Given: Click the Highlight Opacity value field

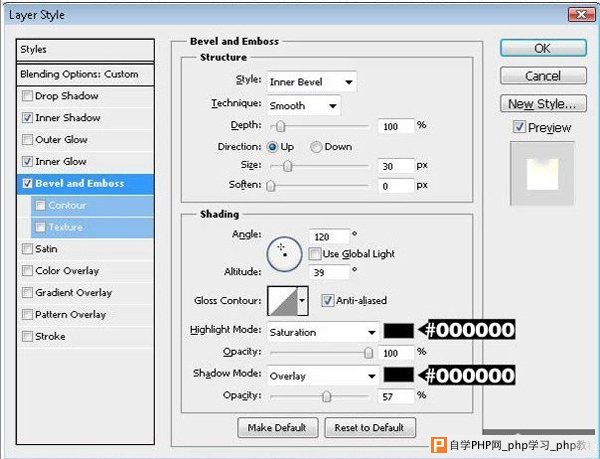Looking at the screenshot, I should point(396,353).
